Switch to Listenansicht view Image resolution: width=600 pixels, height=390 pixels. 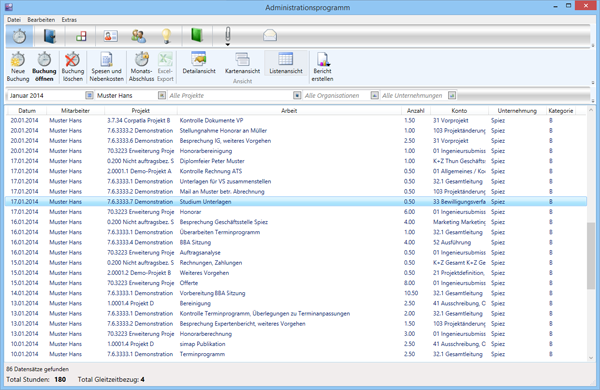[286, 63]
